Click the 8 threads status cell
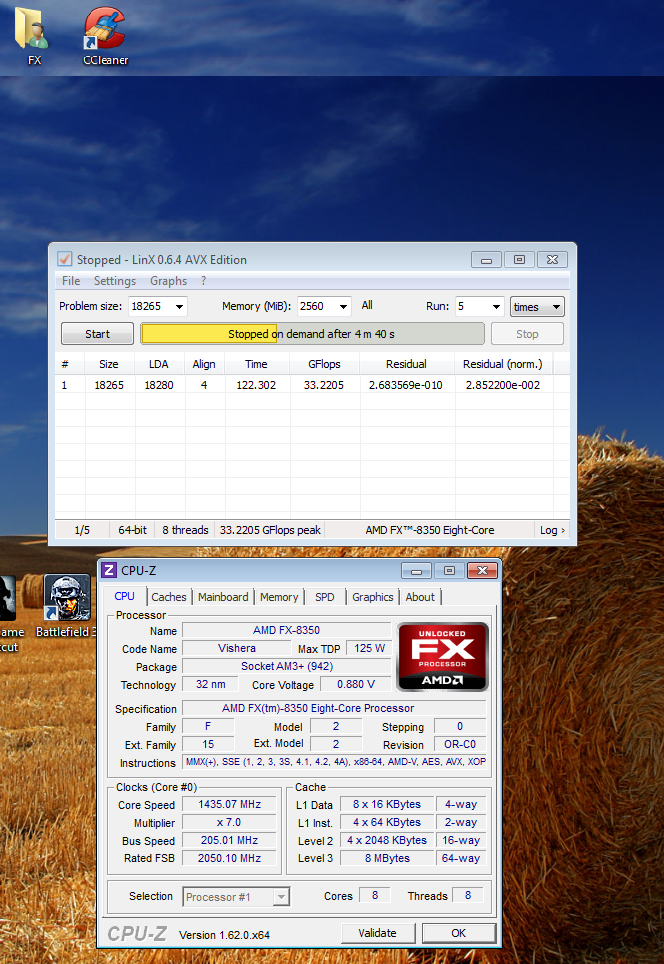 pos(185,530)
